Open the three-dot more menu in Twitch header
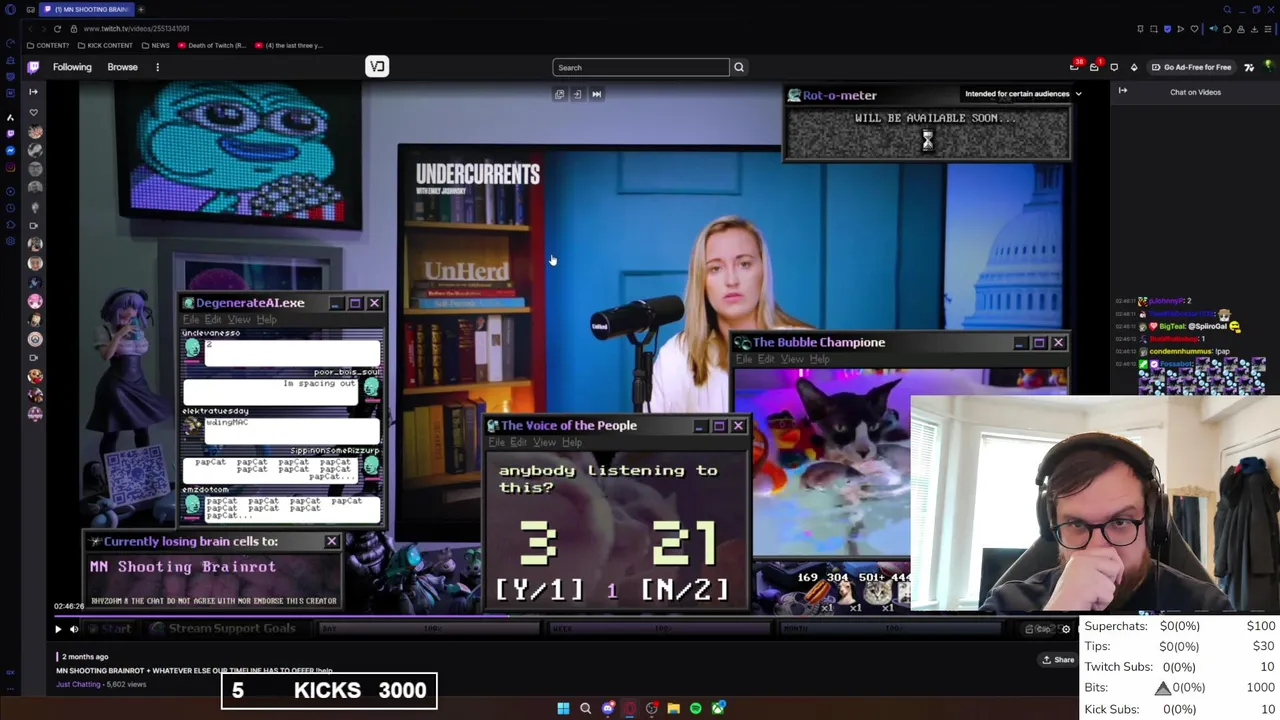Viewport: 1280px width, 720px height. (x=157, y=67)
